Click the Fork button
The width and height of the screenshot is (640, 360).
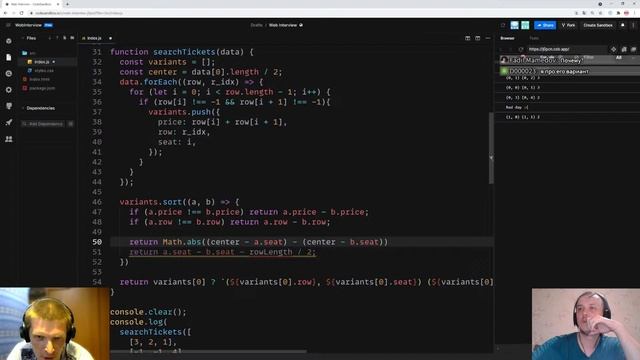568,25
